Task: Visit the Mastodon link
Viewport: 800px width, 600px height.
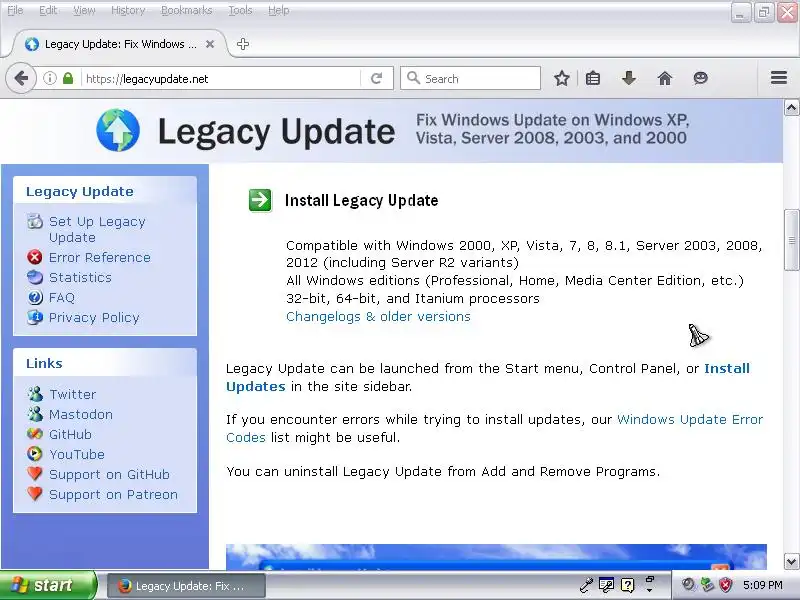Action: click(81, 414)
